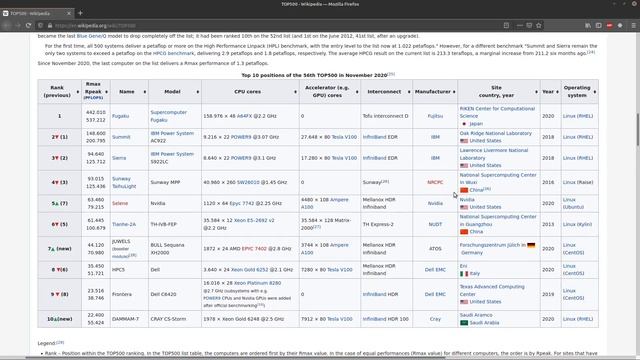Open Lawrence Livermore National Laboratory link
Image resolution: width=640 pixels, height=360 pixels.
click(493, 154)
